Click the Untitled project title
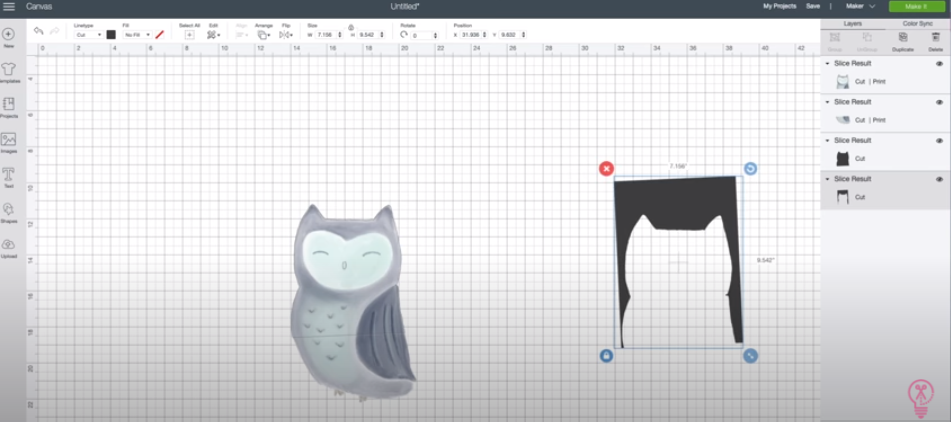 click(x=406, y=6)
